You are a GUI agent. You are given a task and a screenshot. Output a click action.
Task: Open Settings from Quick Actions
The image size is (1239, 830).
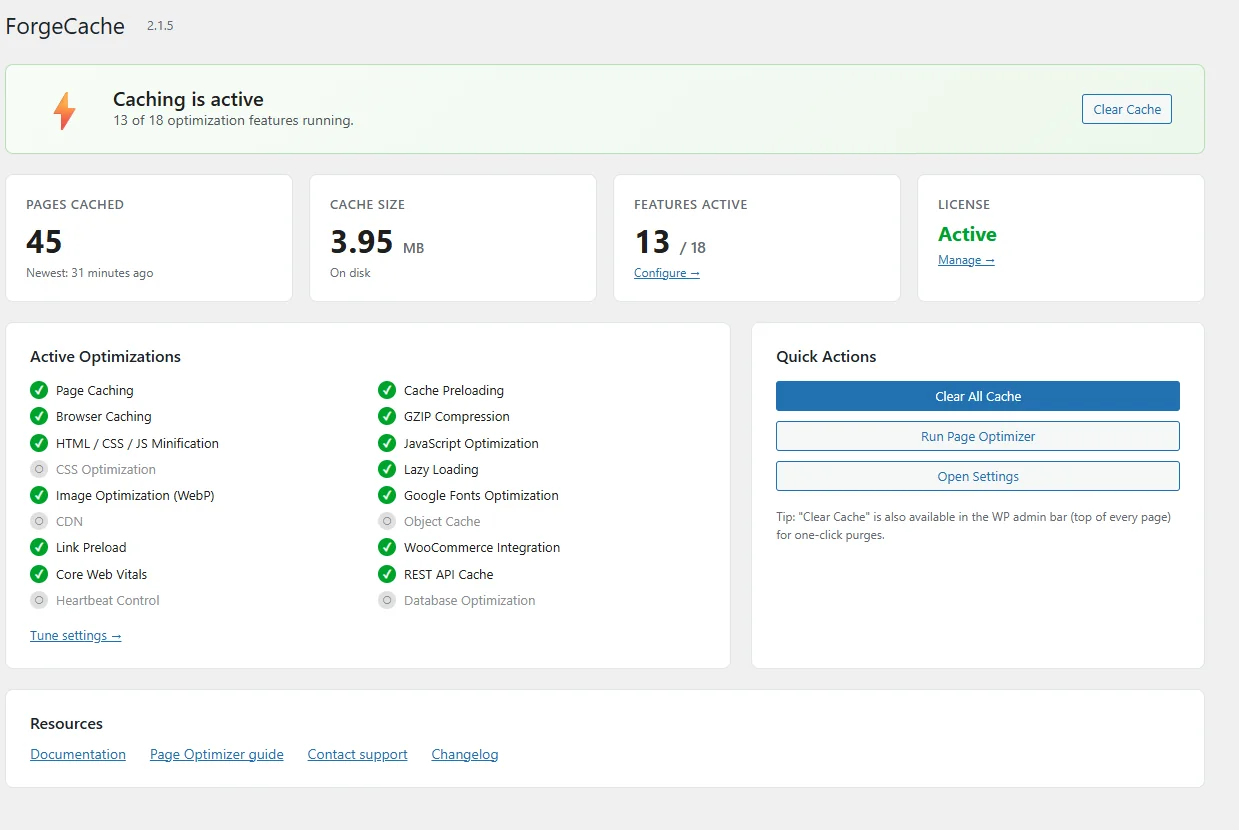point(978,476)
